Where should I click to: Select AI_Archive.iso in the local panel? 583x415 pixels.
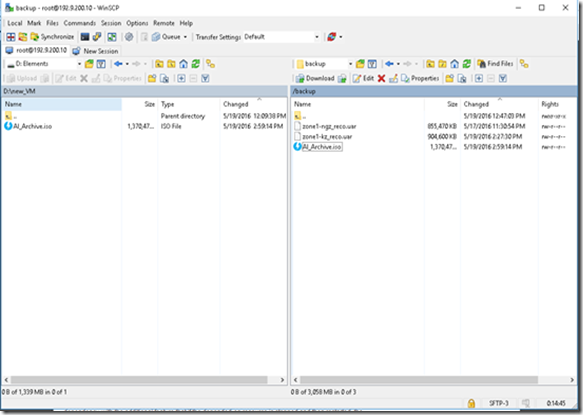point(32,126)
